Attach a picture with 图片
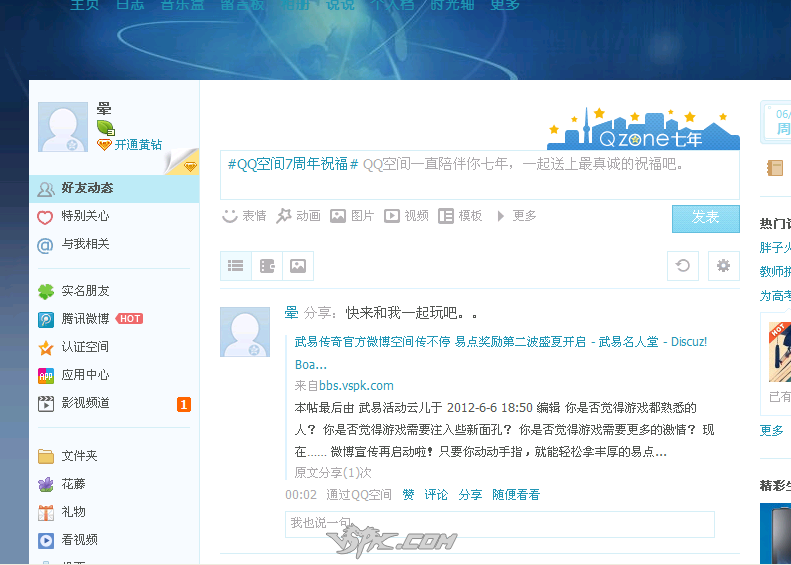The width and height of the screenshot is (791, 565). pos(352,216)
